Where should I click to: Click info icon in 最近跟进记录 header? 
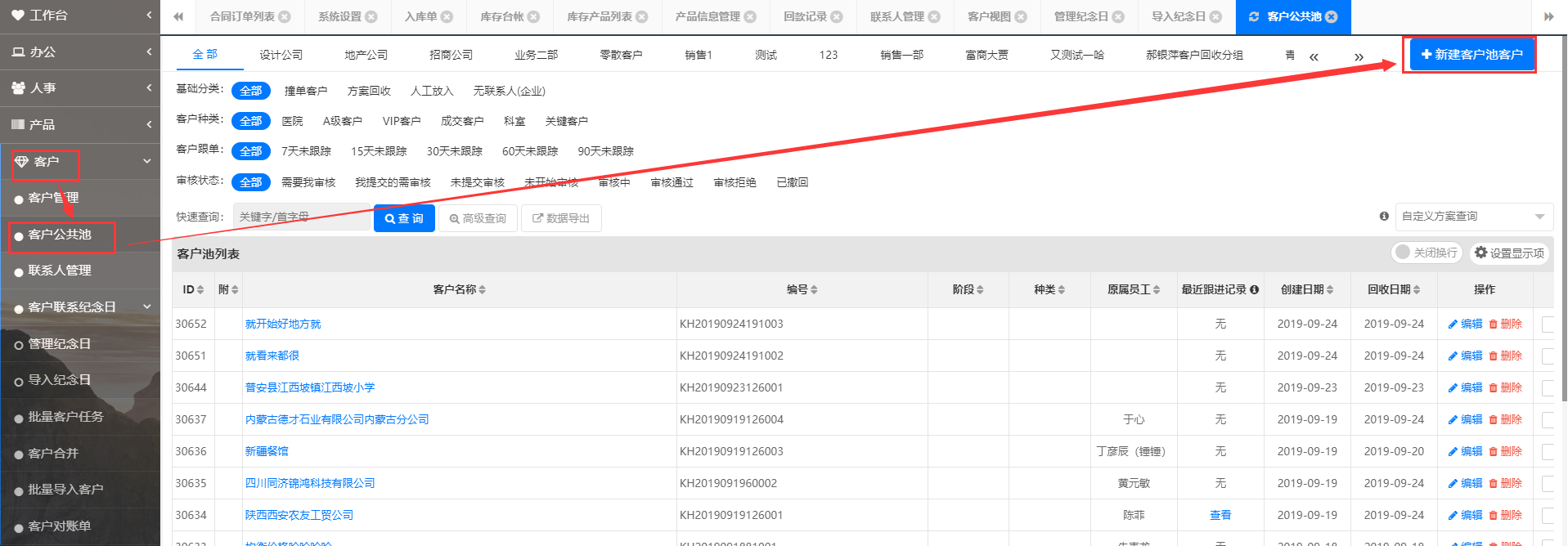click(1255, 289)
